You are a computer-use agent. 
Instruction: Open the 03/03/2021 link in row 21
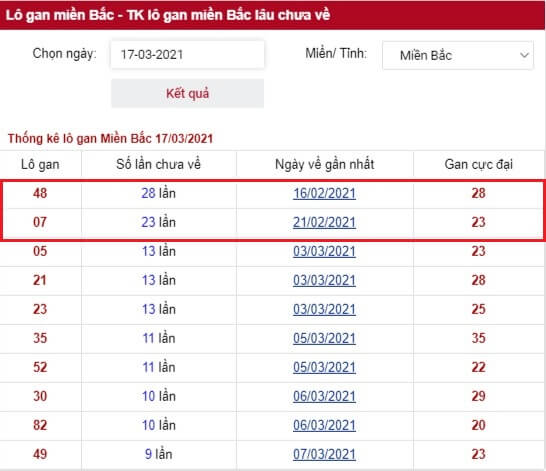pos(324,280)
